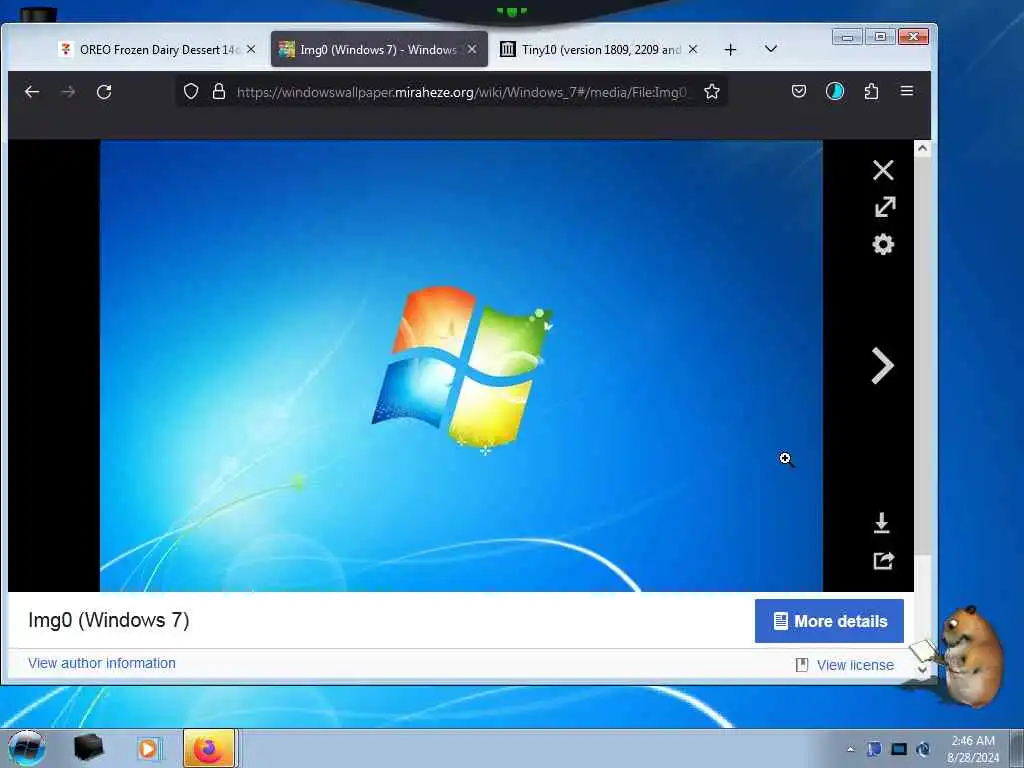The image size is (1024, 768).
Task: Click Firefox icon in the taskbar
Action: point(209,748)
